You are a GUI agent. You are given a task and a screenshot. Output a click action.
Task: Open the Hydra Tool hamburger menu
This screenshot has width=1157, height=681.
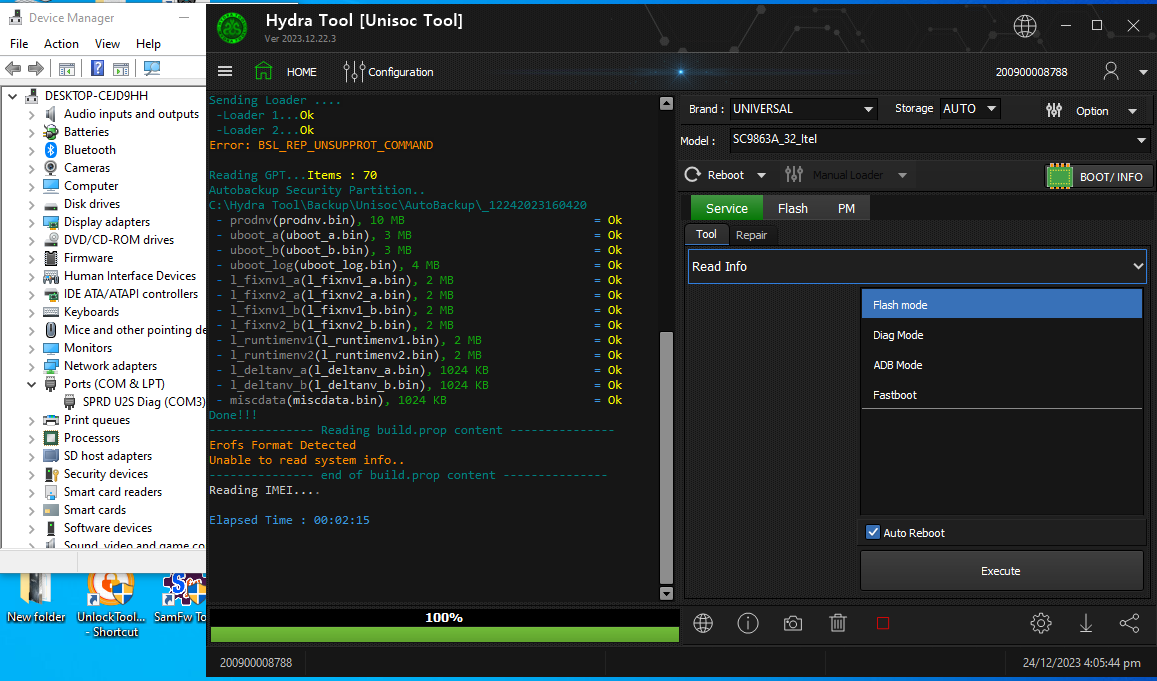pos(225,72)
